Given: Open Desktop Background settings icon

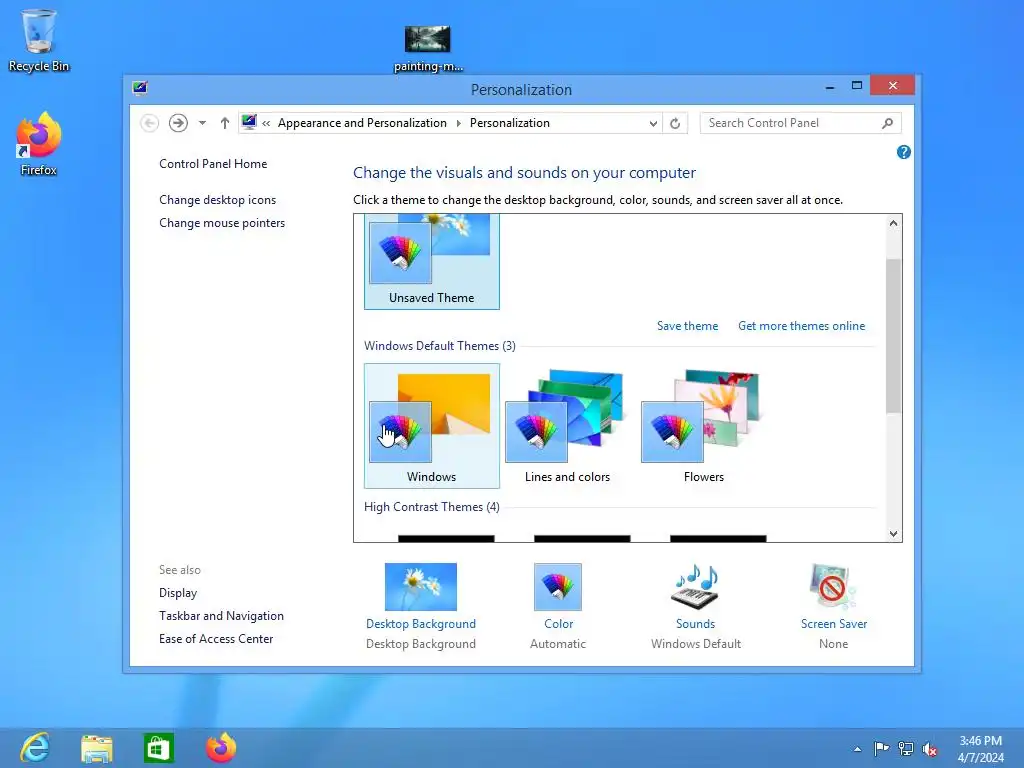Looking at the screenshot, I should [421, 586].
